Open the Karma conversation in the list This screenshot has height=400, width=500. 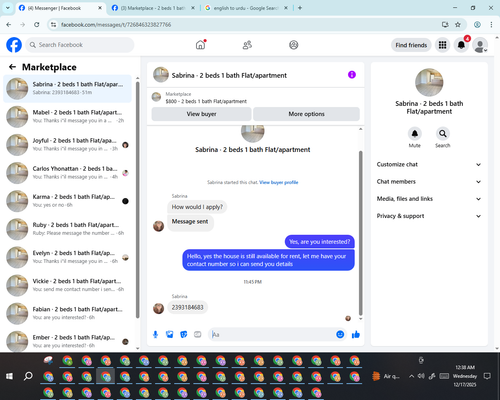click(67, 201)
